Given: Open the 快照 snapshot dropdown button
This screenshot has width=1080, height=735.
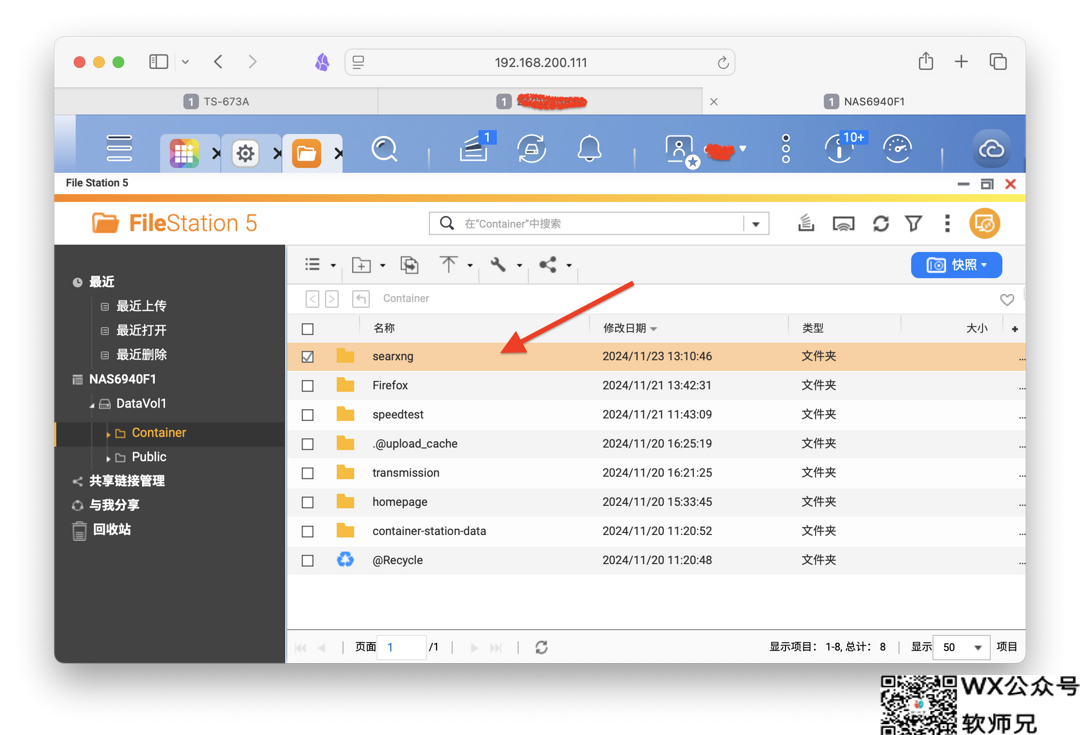Looking at the screenshot, I should click(956, 265).
